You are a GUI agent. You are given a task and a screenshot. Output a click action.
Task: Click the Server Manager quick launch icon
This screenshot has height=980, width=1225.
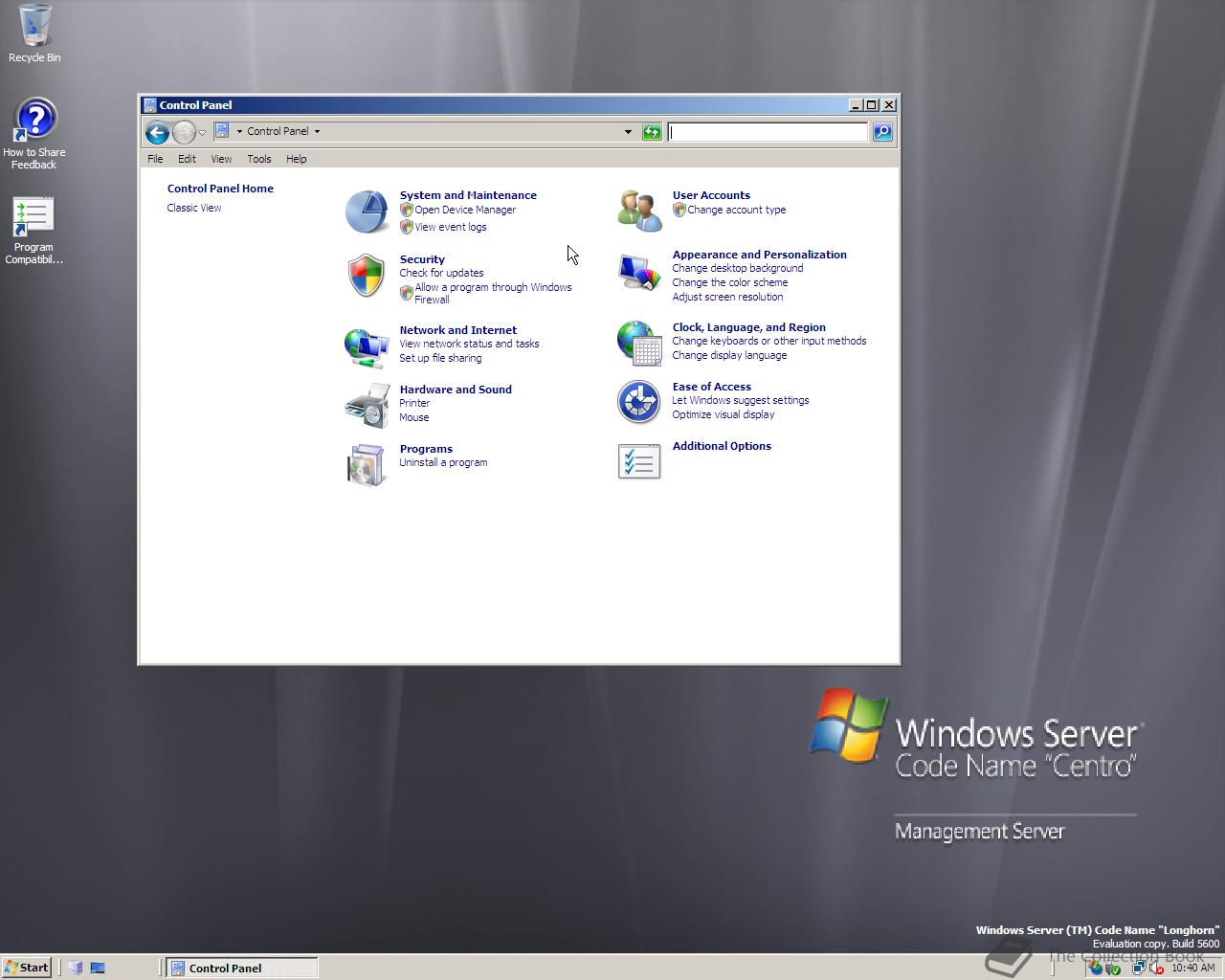pyautogui.click(x=76, y=968)
